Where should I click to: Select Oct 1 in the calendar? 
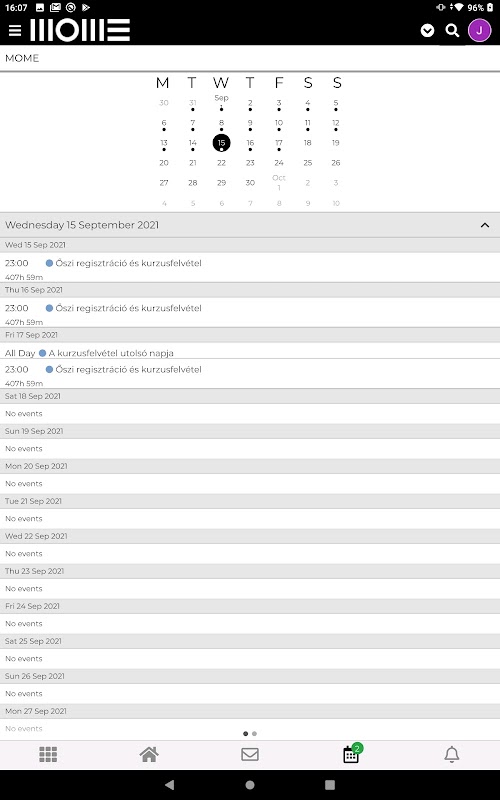(x=279, y=183)
